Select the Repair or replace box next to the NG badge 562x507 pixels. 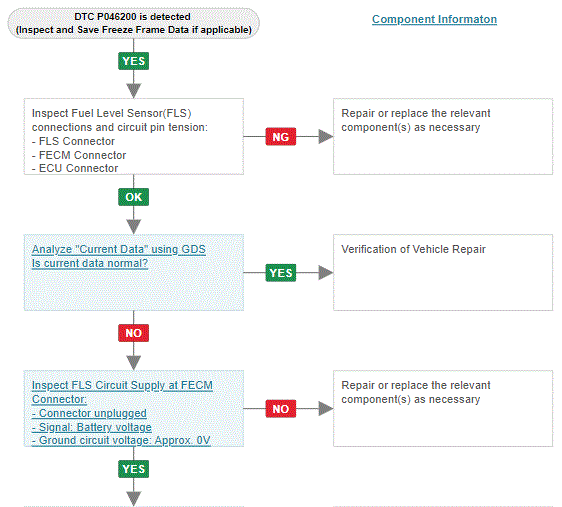coord(443,137)
